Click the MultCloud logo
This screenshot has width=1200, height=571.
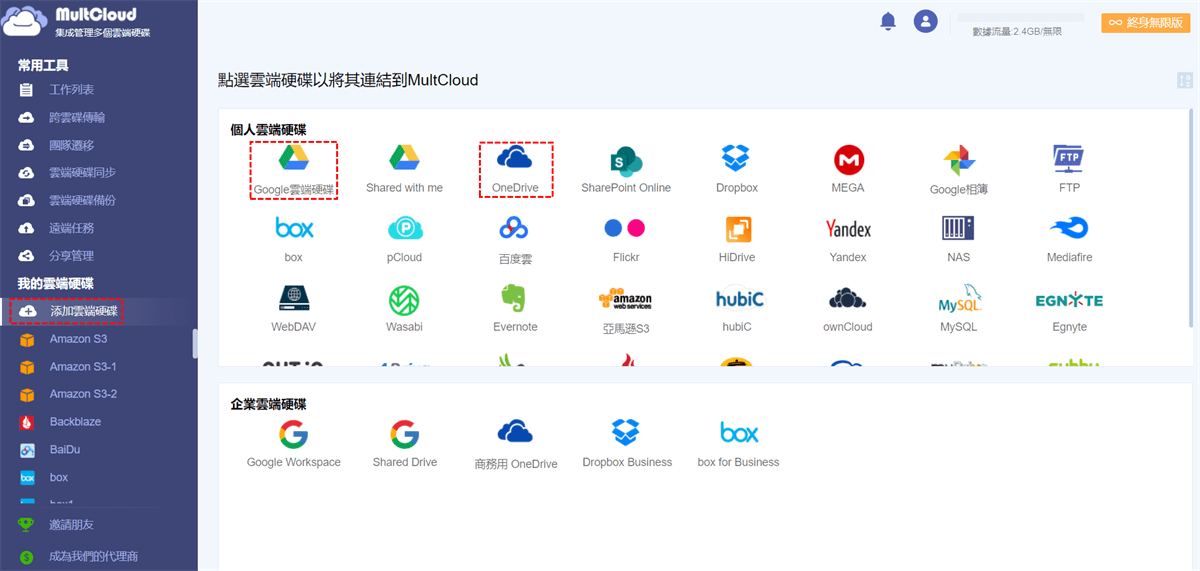(75, 21)
